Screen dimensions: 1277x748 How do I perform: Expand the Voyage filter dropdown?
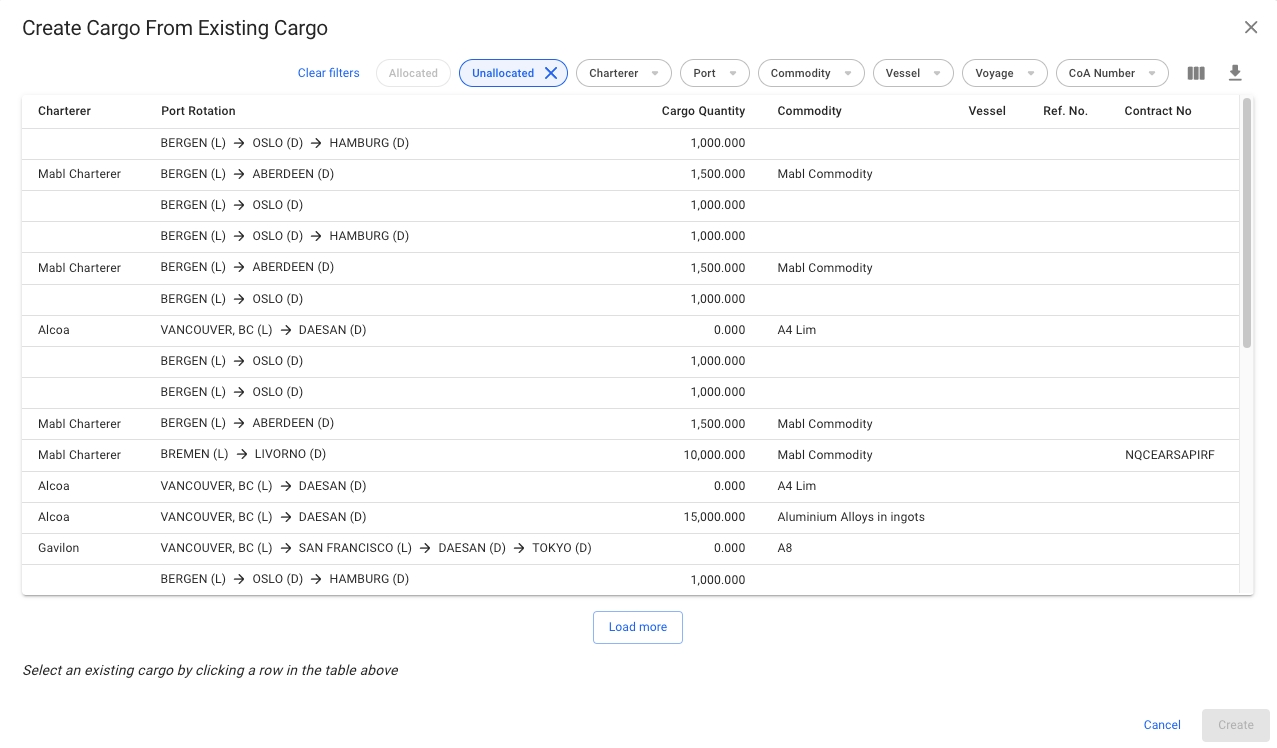1004,73
